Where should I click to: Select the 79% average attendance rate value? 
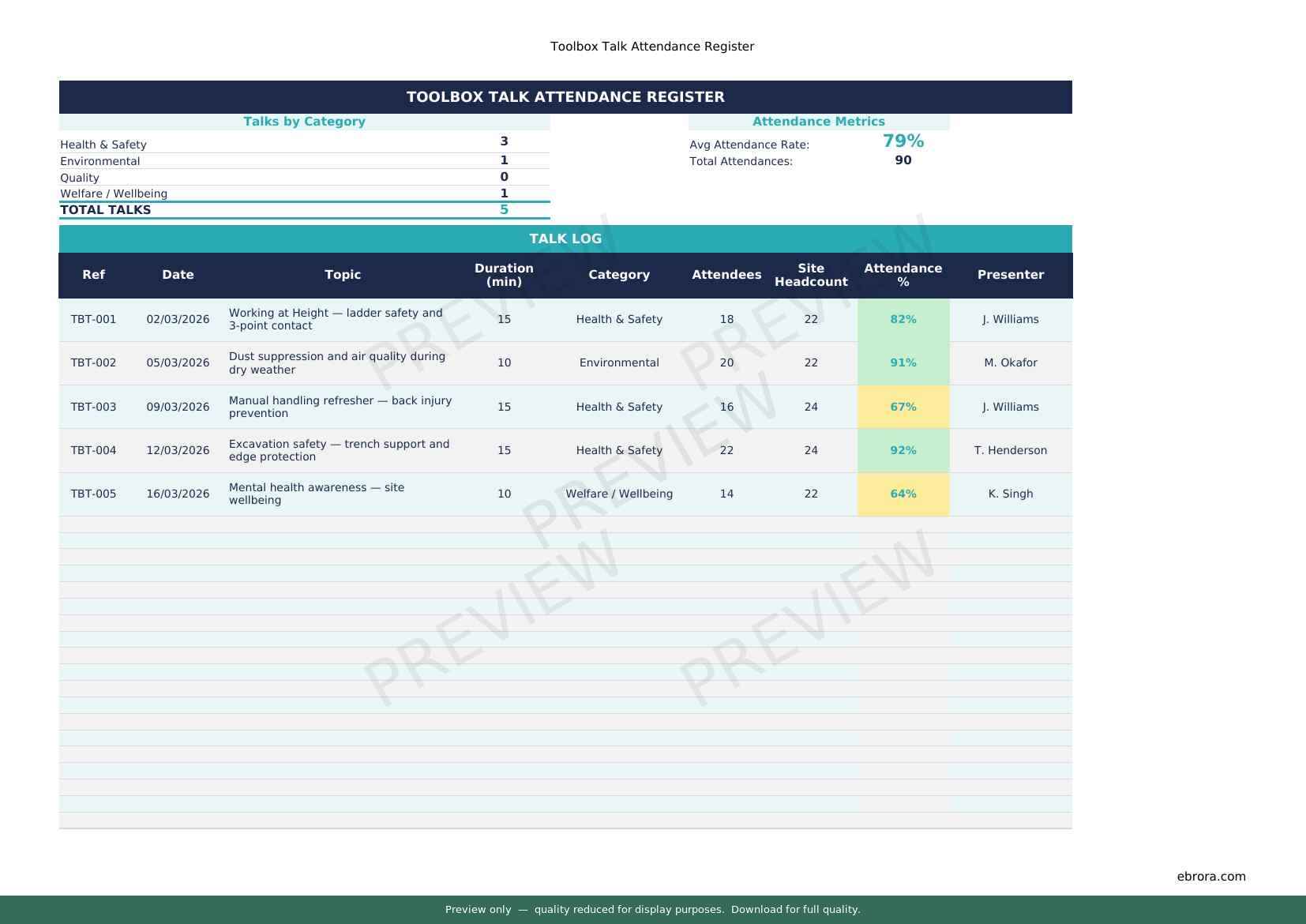point(903,141)
